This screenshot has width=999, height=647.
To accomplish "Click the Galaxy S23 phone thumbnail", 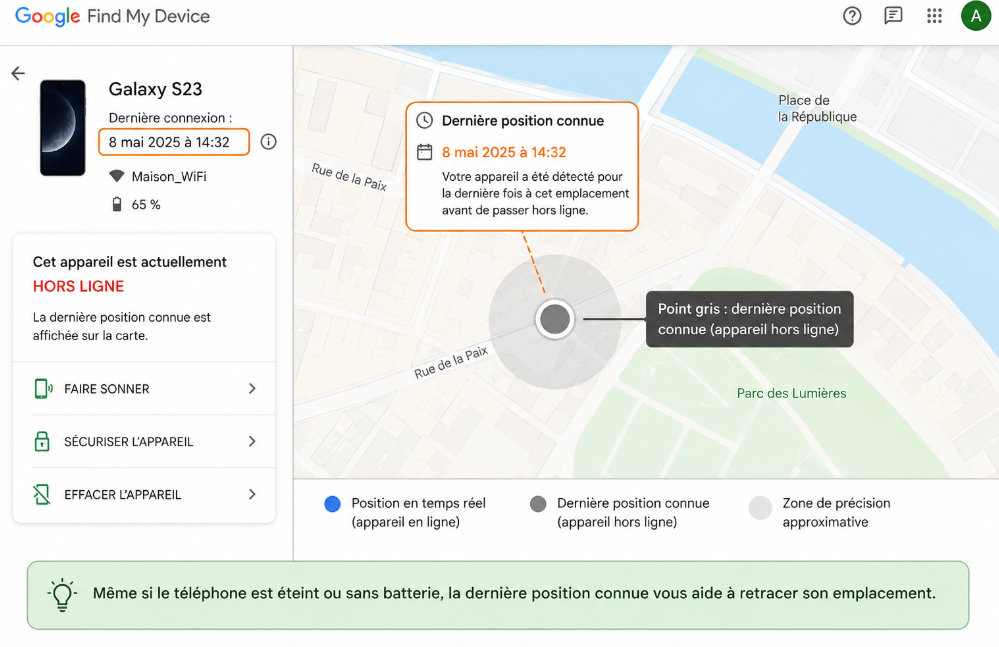I will (x=62, y=127).
